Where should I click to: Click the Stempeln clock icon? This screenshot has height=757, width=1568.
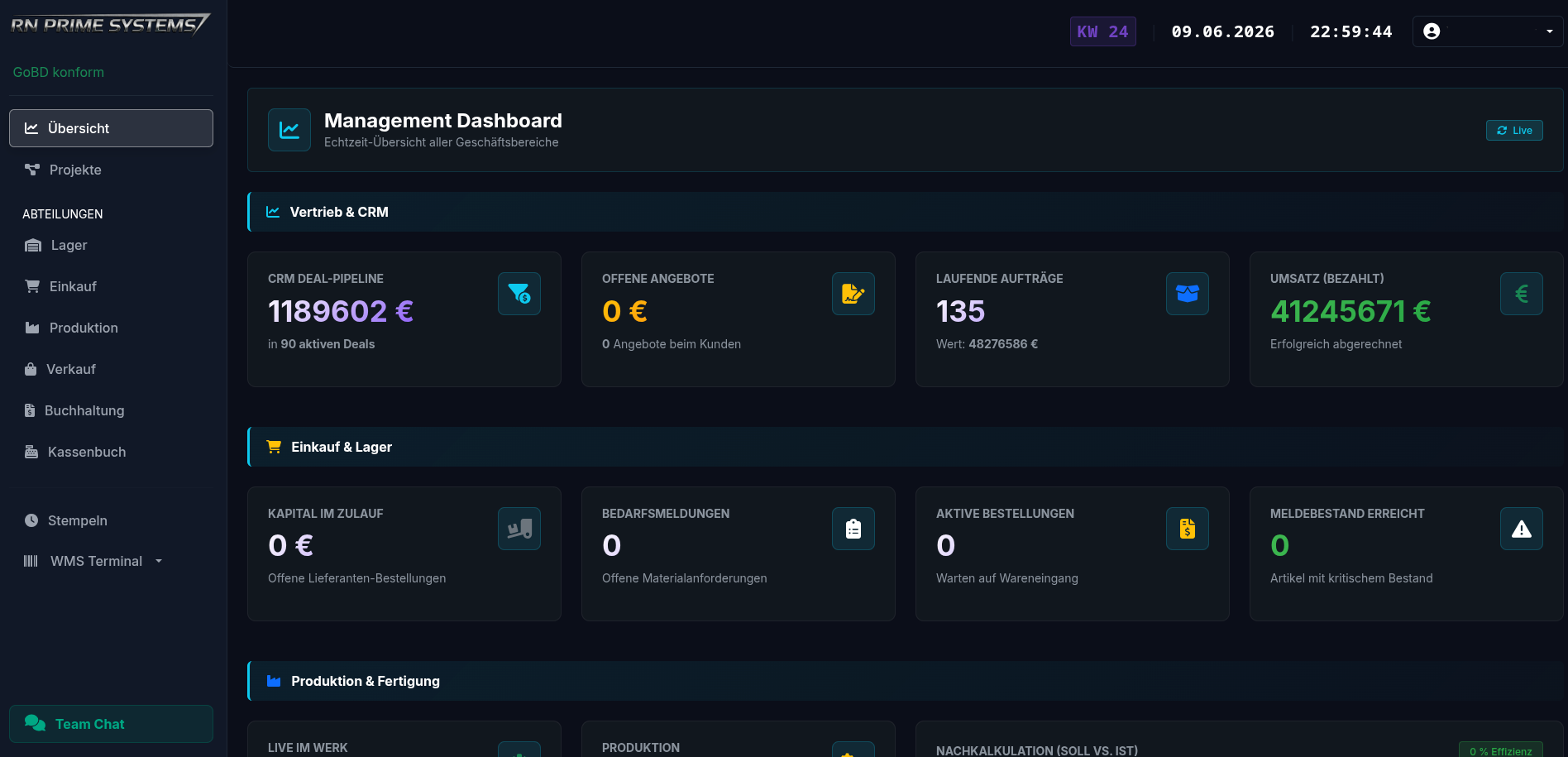[31, 520]
